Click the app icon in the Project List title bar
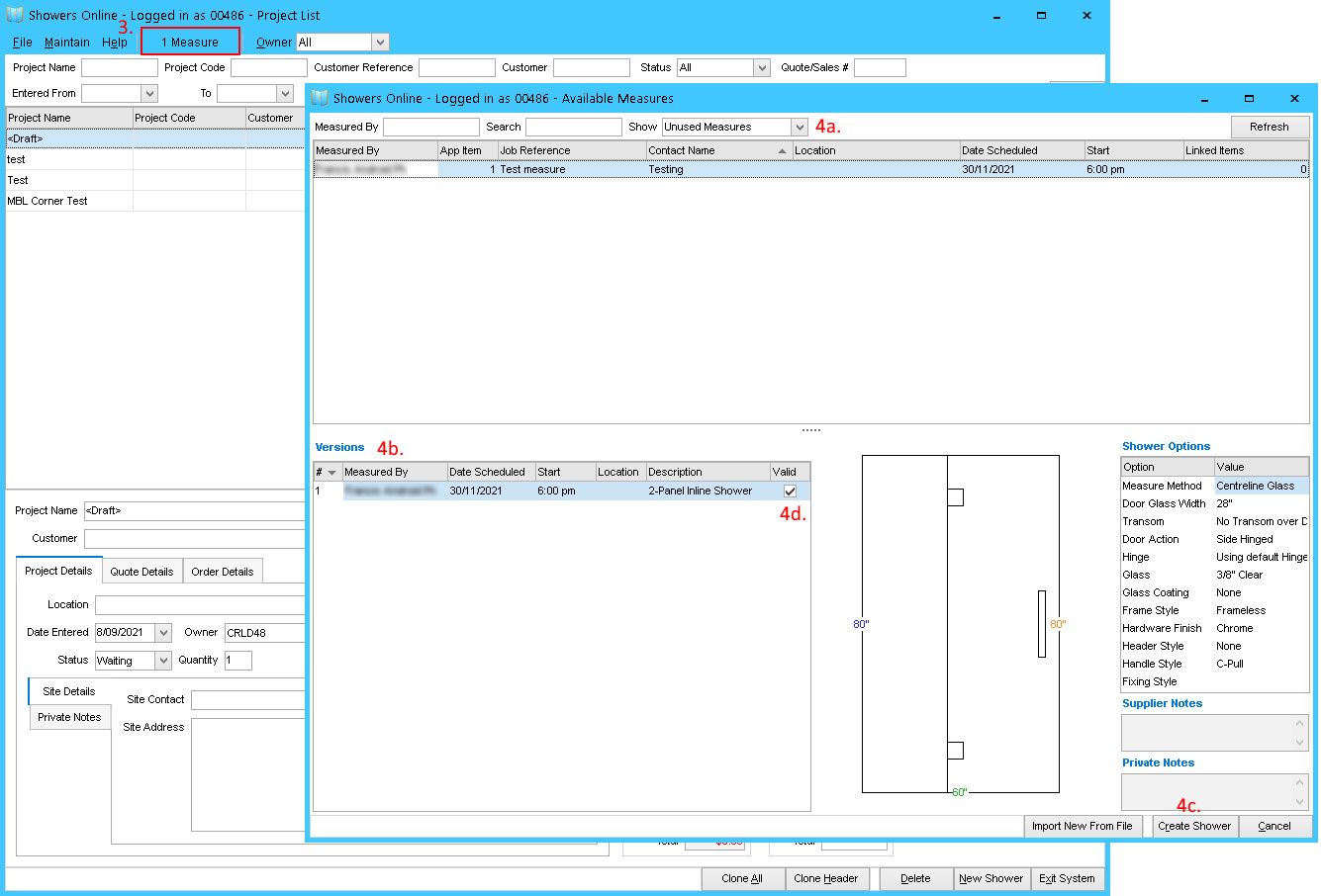This screenshot has width=1321, height=896. click(x=15, y=15)
